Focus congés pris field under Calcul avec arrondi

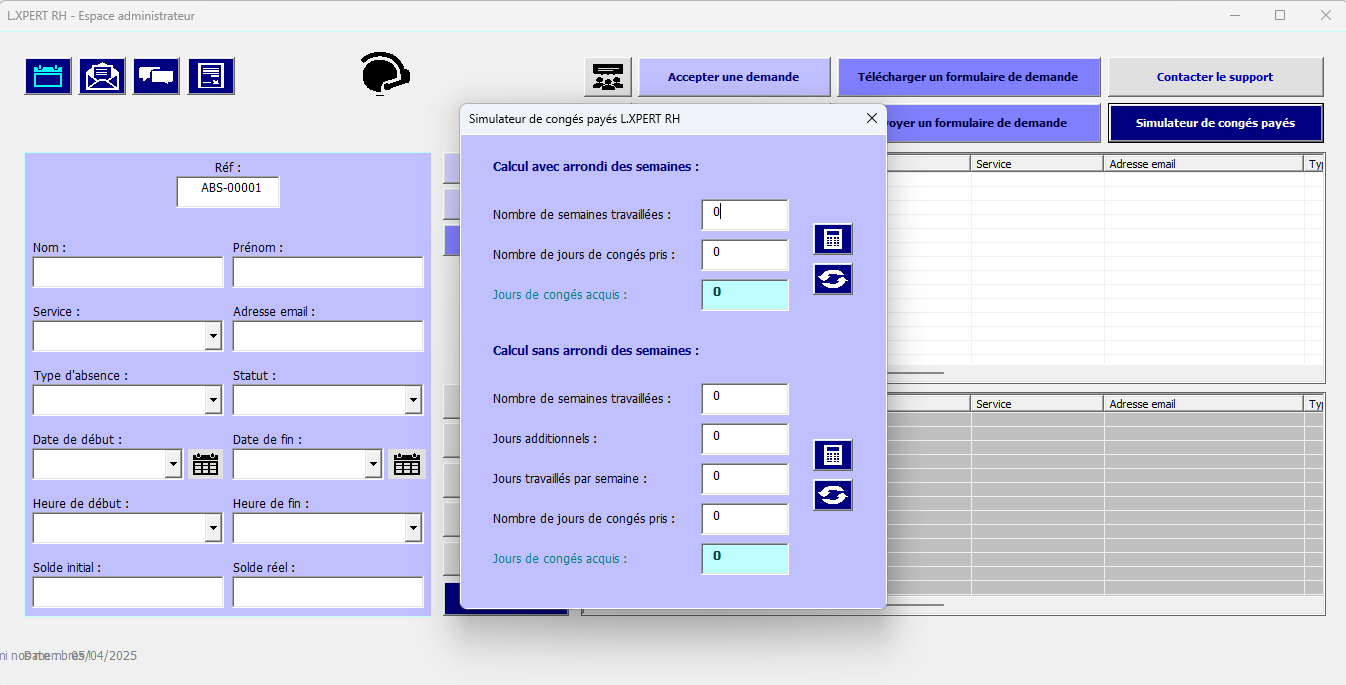point(745,255)
